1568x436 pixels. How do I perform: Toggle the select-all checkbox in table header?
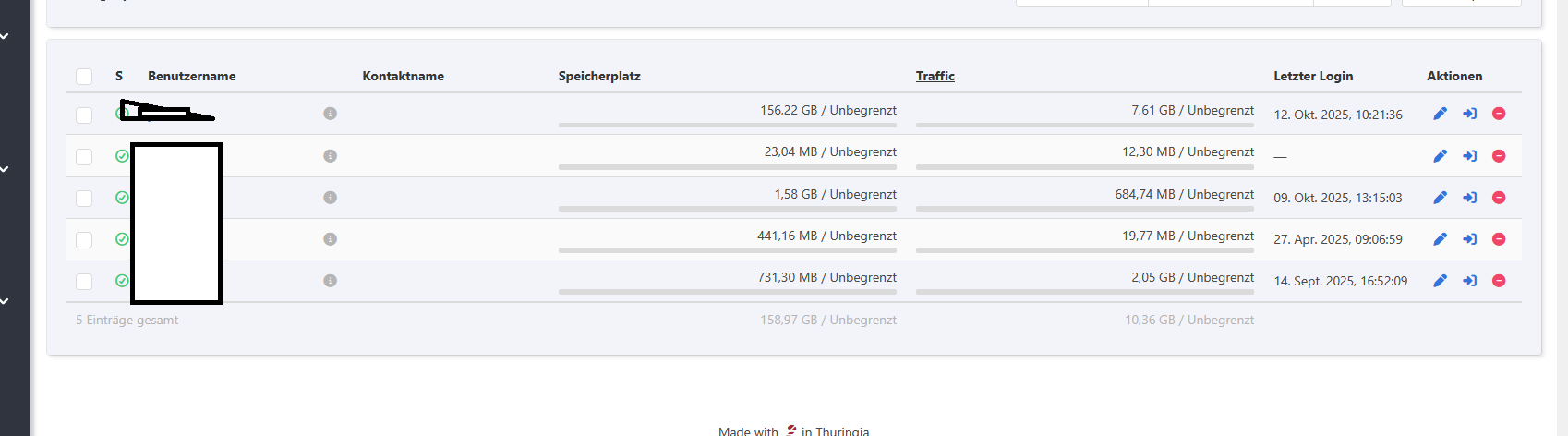[x=84, y=77]
